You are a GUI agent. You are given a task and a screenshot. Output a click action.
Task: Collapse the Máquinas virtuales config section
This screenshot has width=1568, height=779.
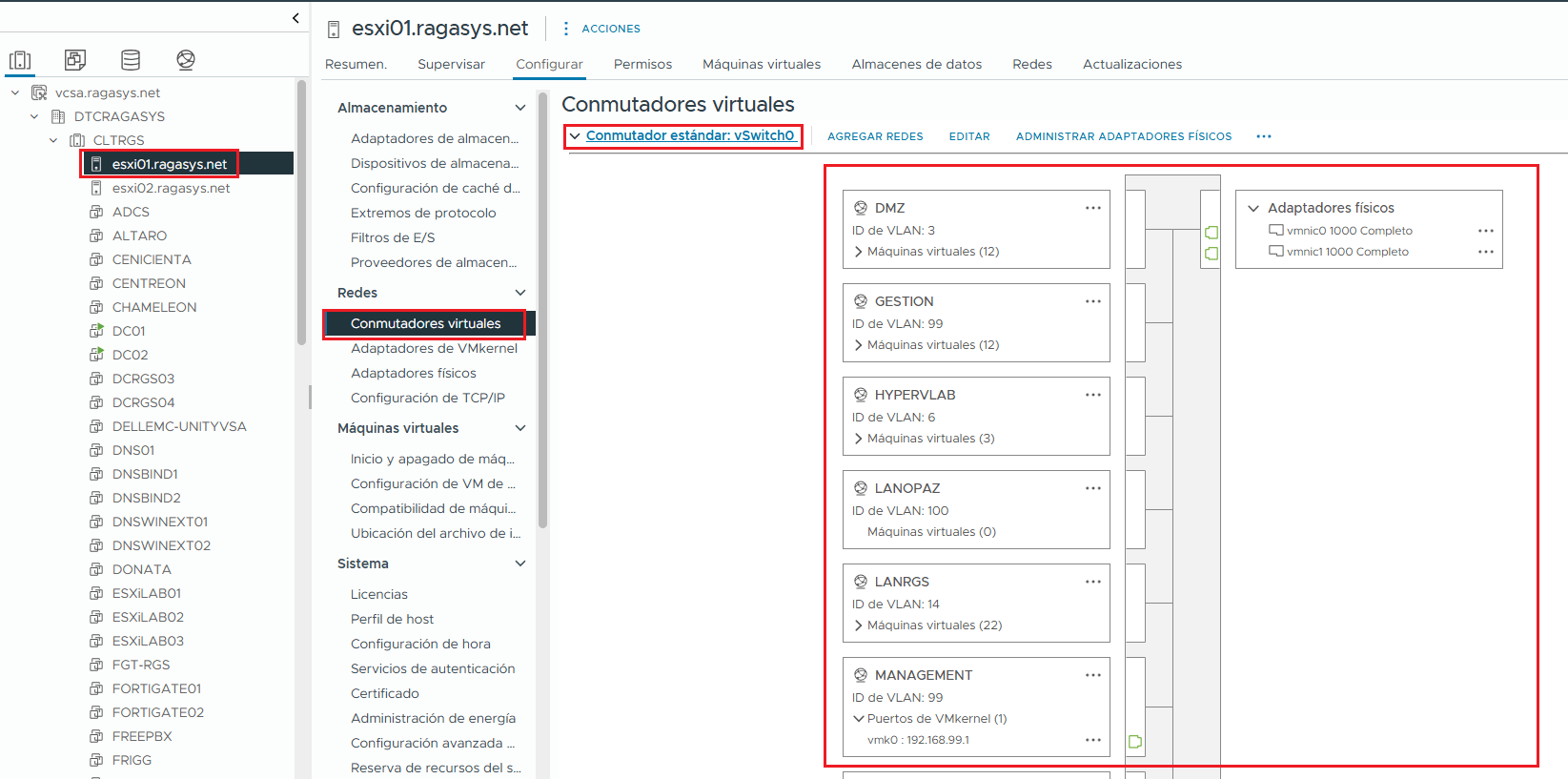point(520,428)
